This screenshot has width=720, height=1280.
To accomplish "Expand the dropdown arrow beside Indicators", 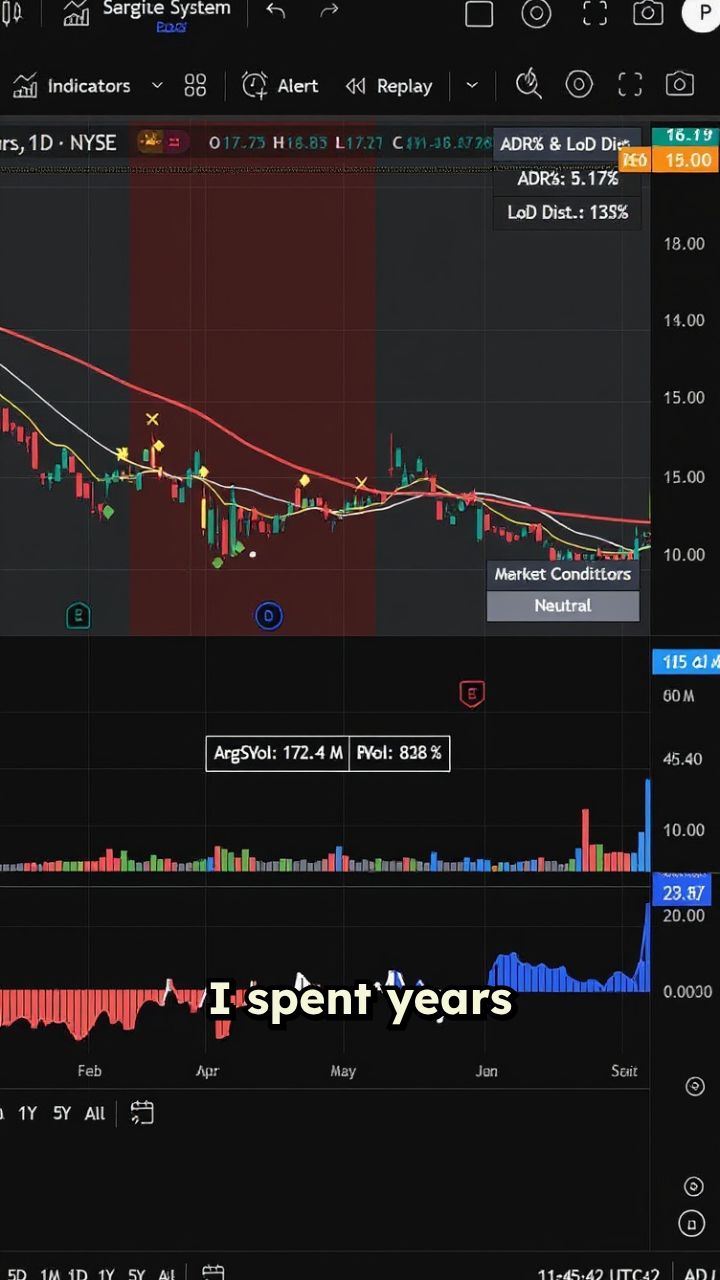I will coord(157,86).
